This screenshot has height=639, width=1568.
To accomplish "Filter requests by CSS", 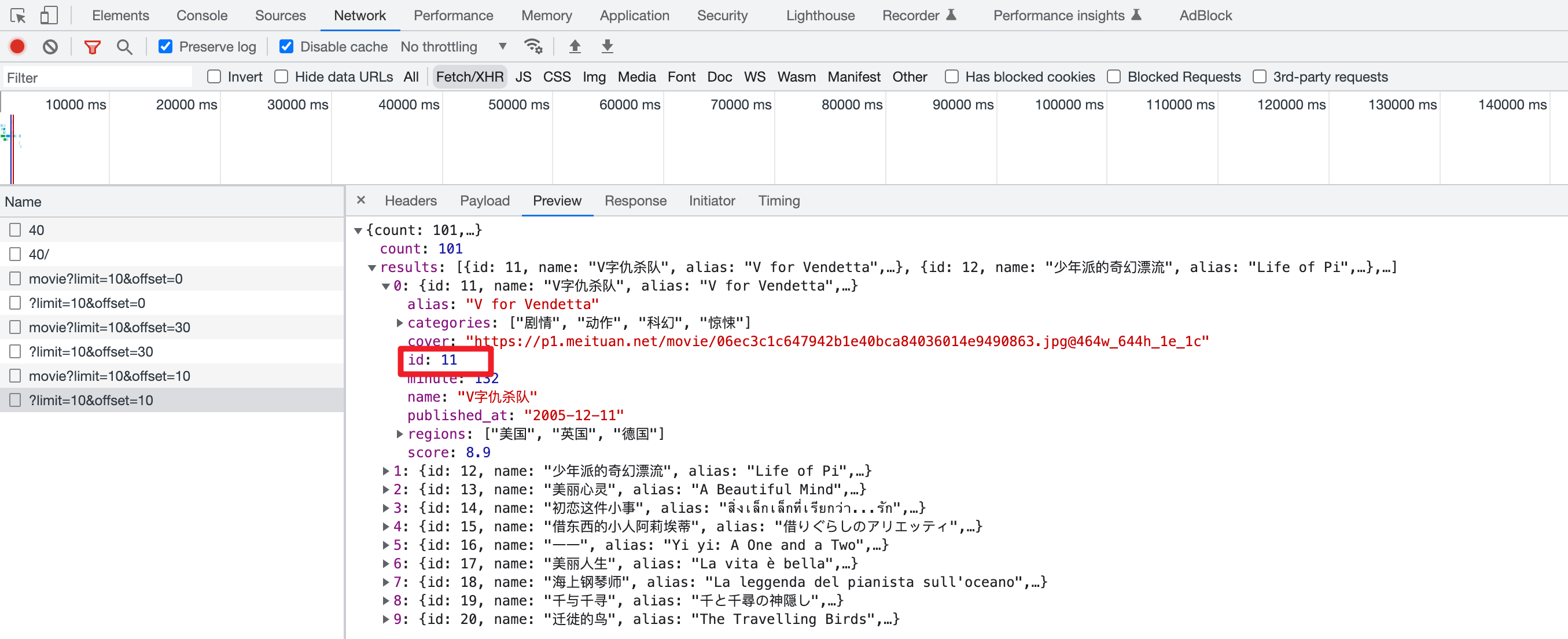I will (557, 77).
